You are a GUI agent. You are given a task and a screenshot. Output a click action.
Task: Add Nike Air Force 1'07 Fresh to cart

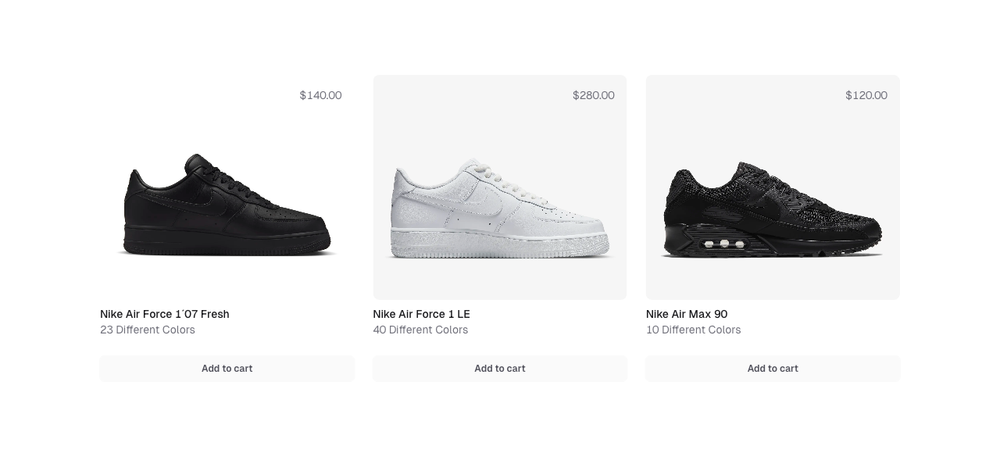click(227, 368)
